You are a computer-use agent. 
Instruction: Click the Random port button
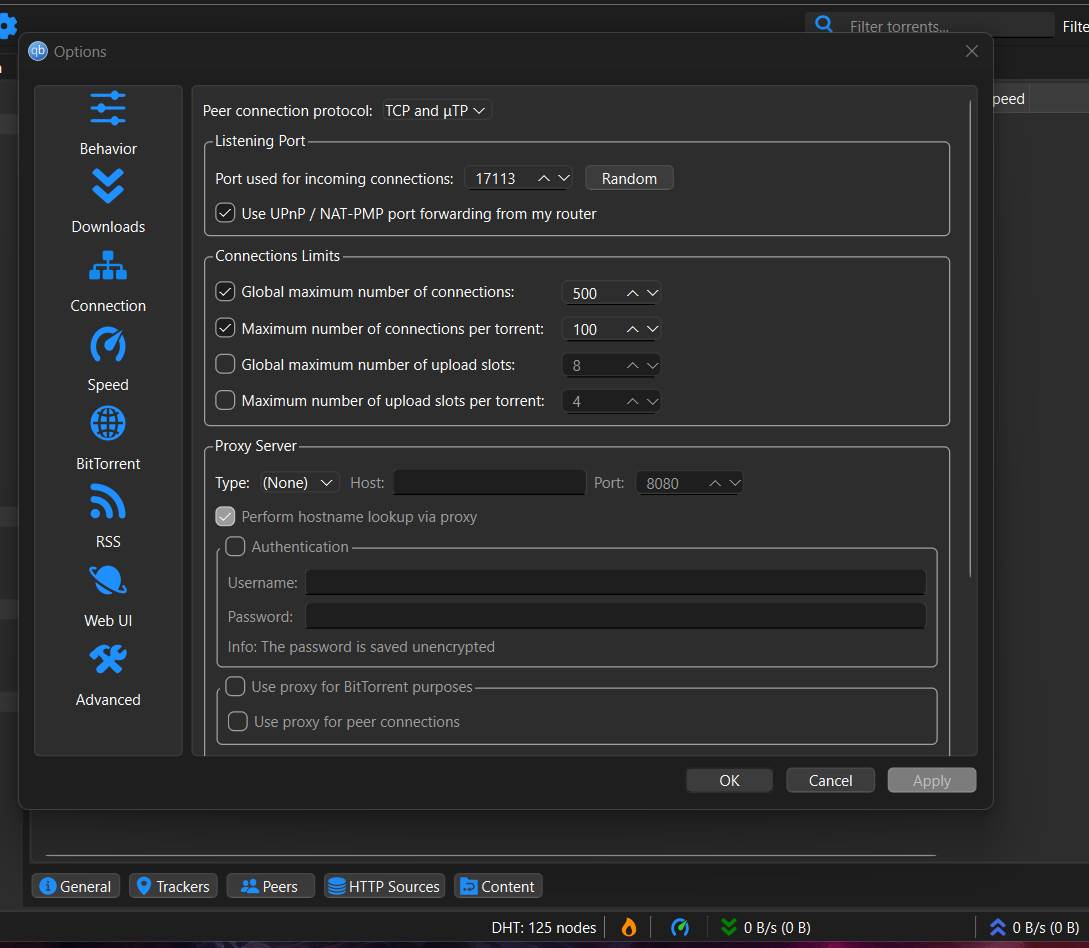click(x=629, y=178)
